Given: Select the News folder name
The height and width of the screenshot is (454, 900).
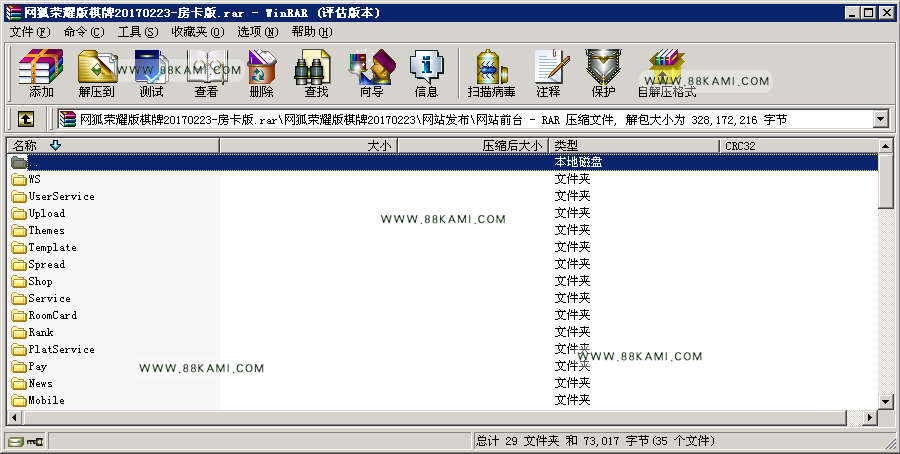Looking at the screenshot, I should coord(40,383).
